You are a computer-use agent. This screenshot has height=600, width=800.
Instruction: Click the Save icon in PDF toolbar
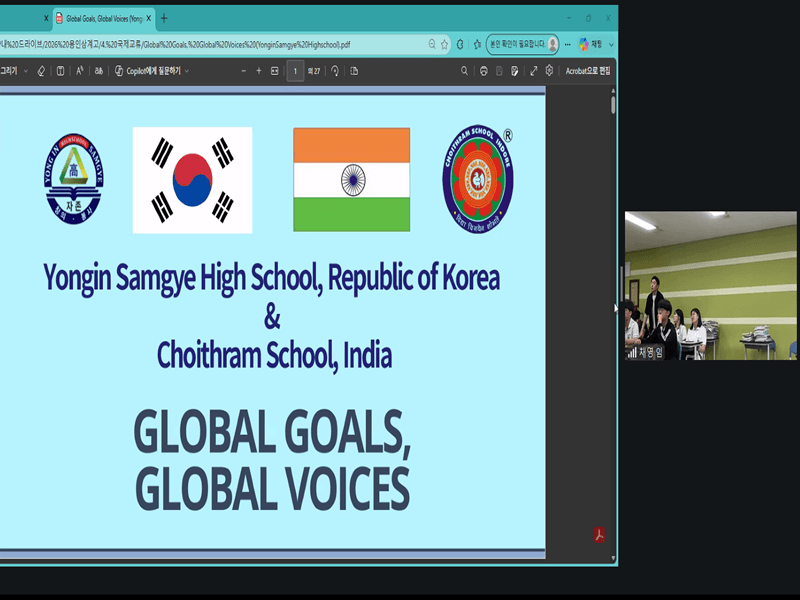[x=499, y=71]
